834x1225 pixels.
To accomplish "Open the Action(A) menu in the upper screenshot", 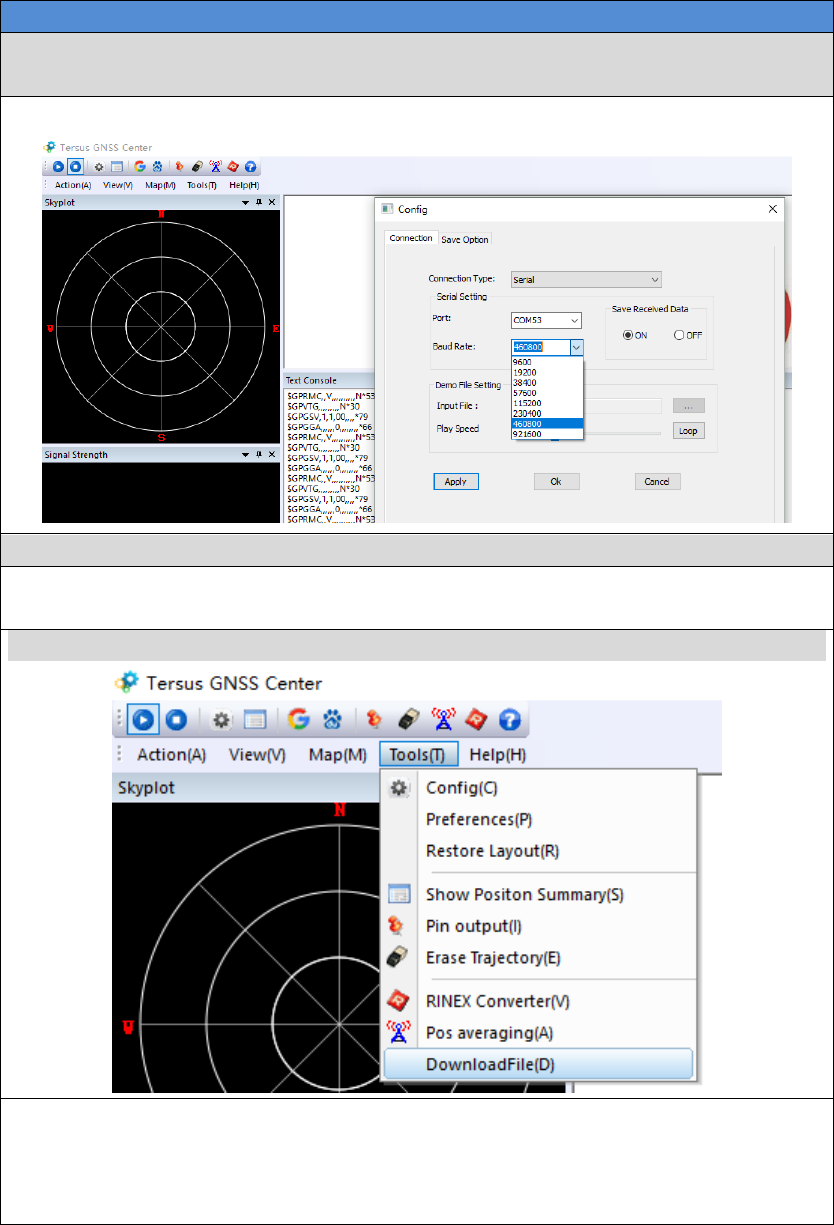I will pos(73,185).
